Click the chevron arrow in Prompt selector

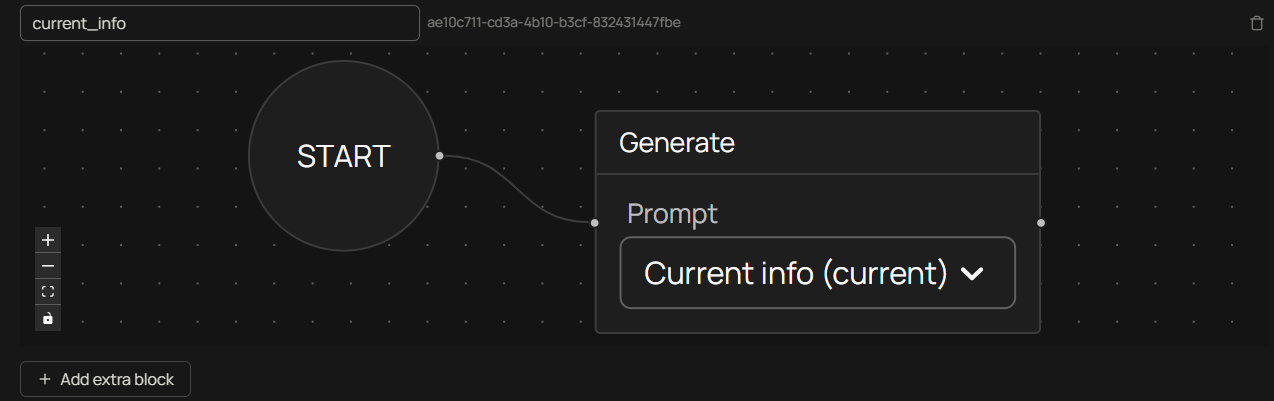coord(972,274)
